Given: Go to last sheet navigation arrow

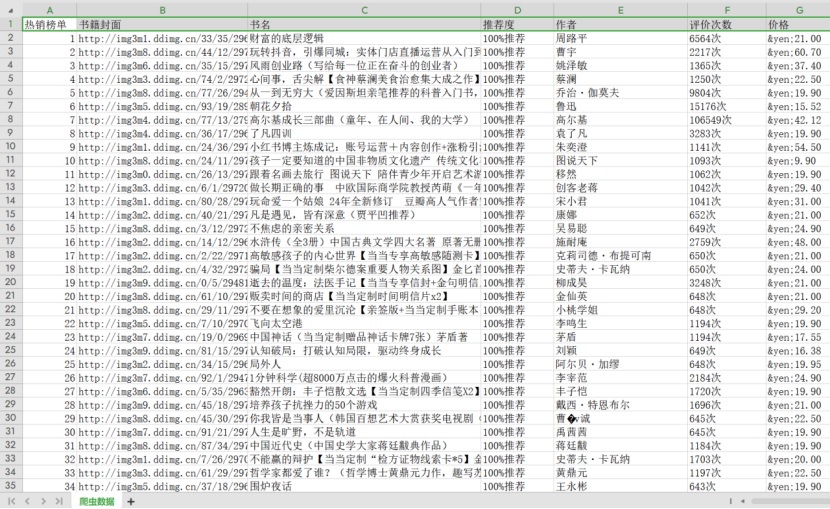Looking at the screenshot, I should (x=59, y=501).
